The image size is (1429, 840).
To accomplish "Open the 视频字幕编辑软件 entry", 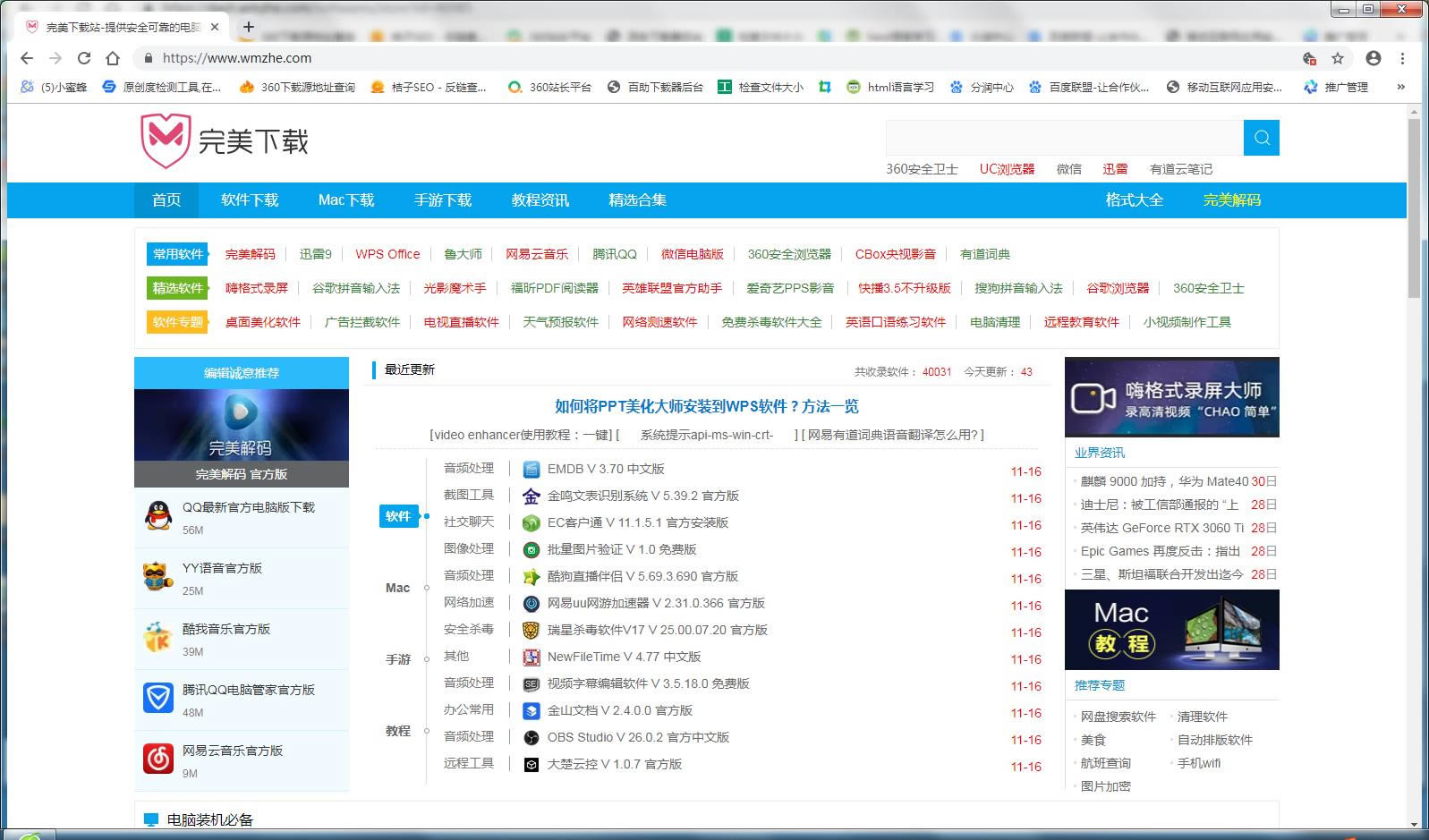I will click(649, 683).
